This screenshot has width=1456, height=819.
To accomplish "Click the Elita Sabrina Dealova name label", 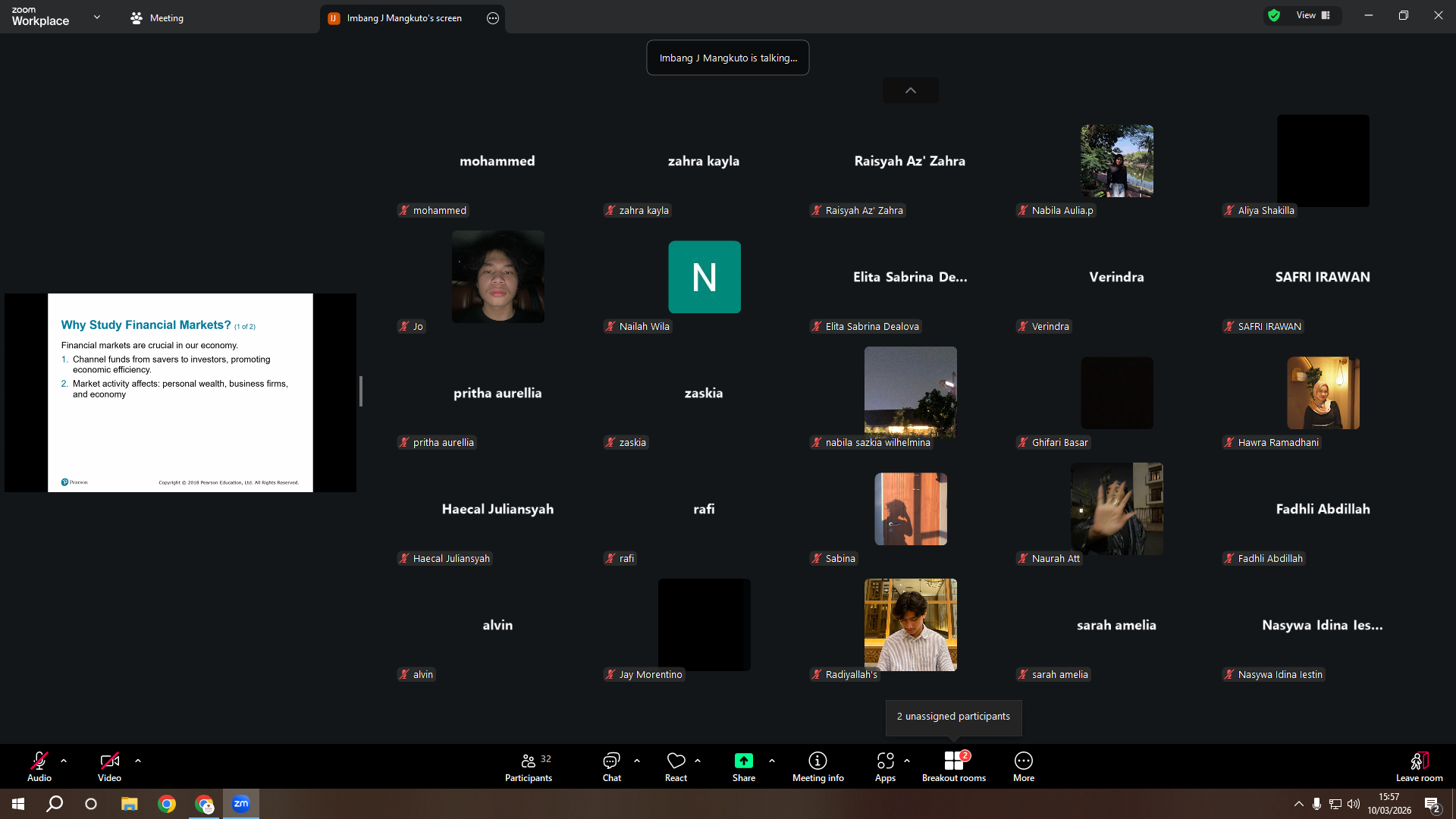I will coord(865,326).
